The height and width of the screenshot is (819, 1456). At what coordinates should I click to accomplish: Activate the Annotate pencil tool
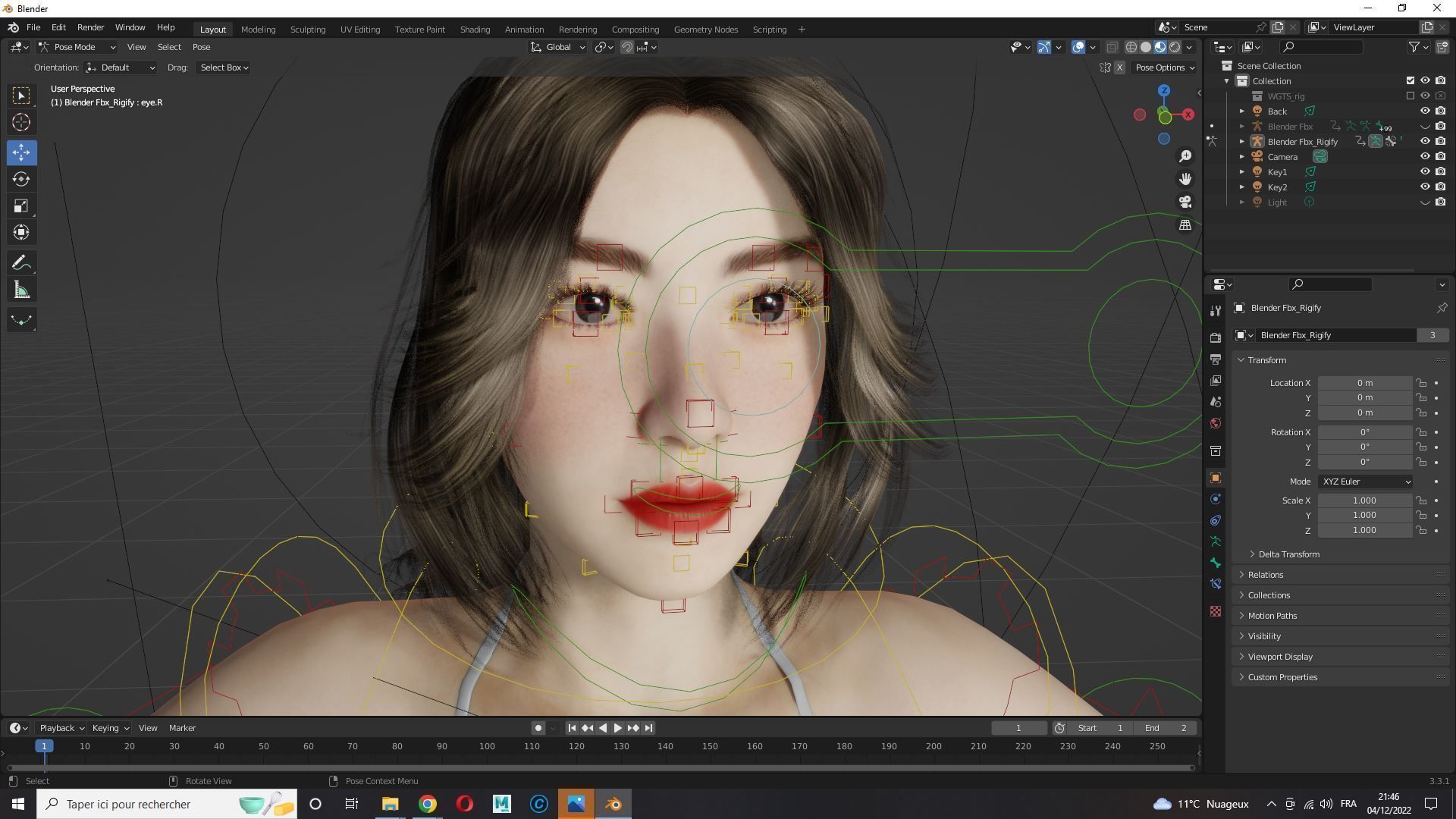[x=21, y=263]
